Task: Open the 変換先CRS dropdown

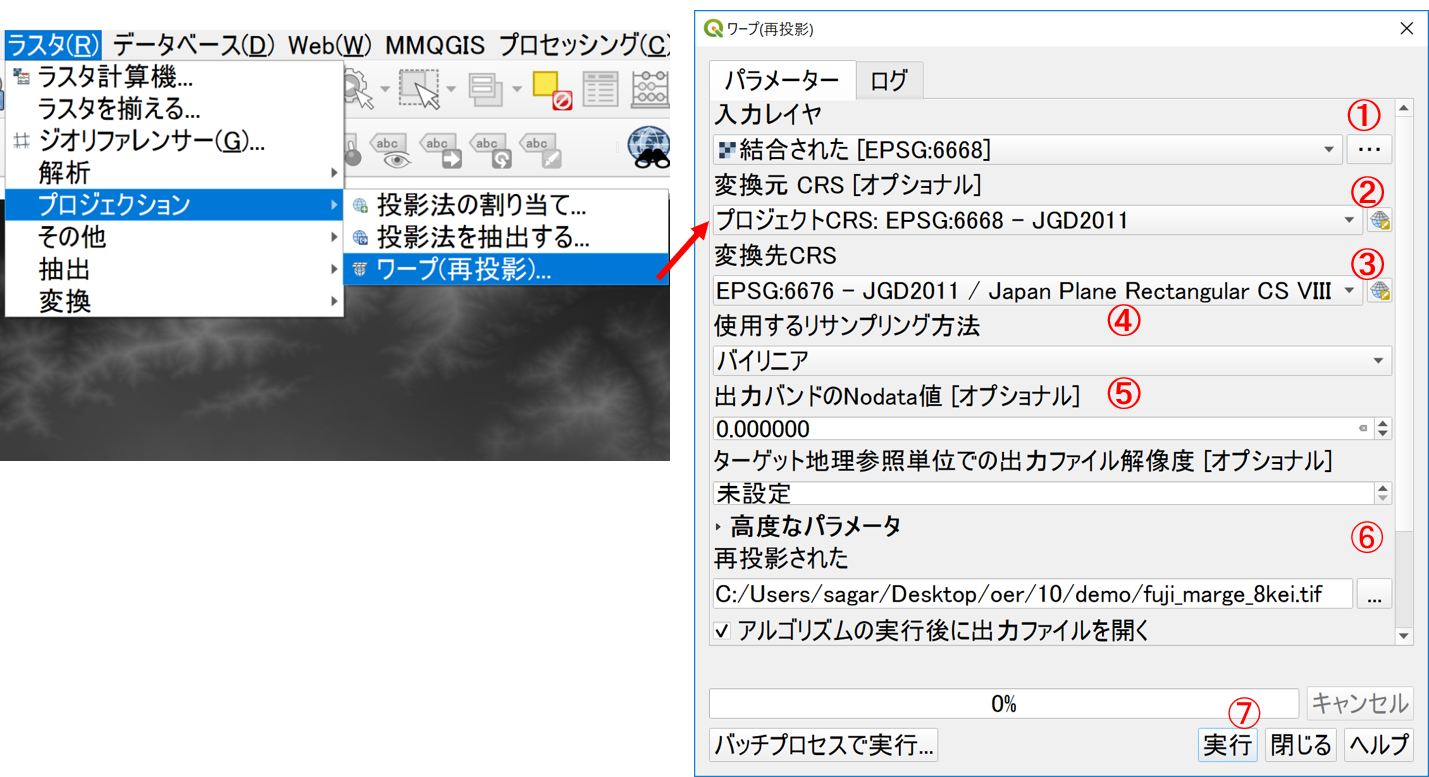Action: 1037,291
